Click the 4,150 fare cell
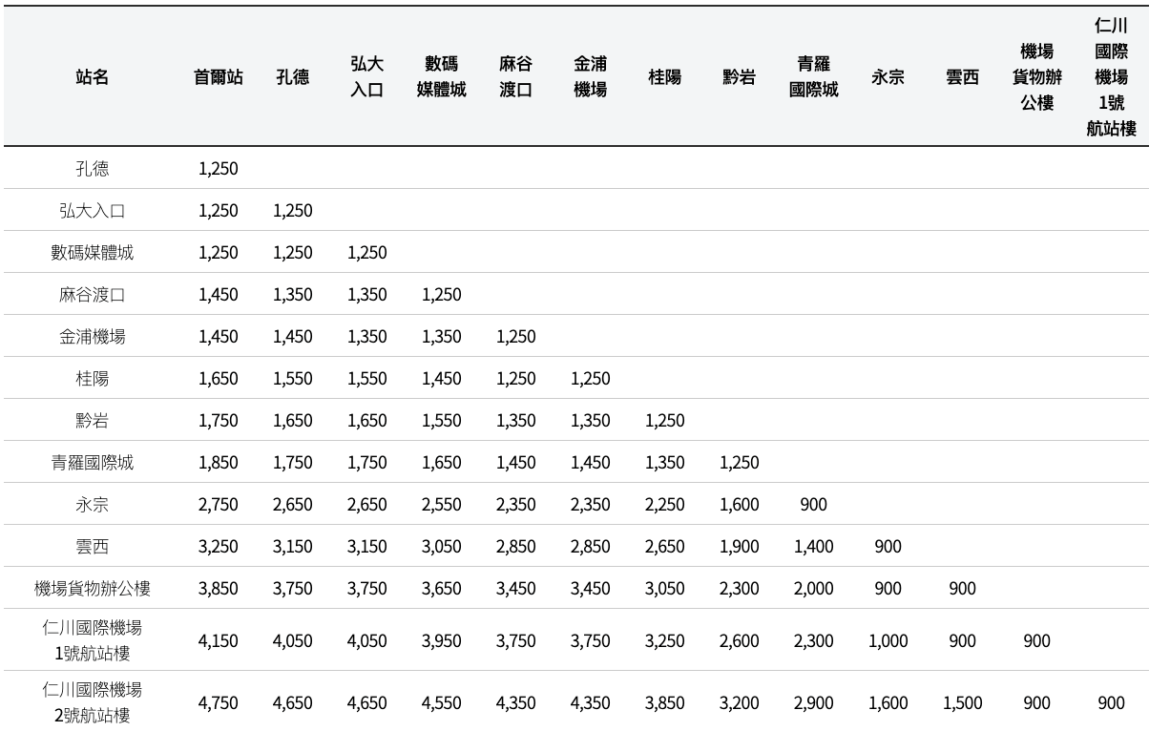The width and height of the screenshot is (1170, 731). (x=218, y=640)
